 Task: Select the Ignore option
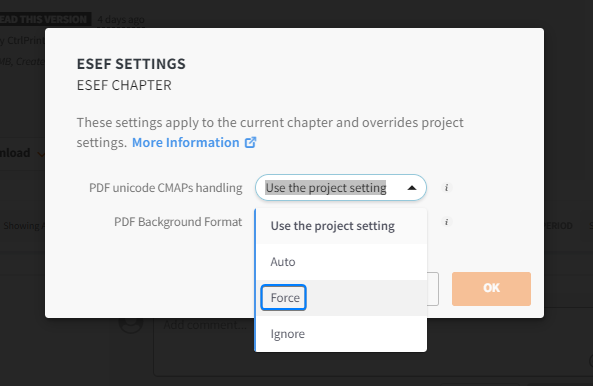point(342,334)
